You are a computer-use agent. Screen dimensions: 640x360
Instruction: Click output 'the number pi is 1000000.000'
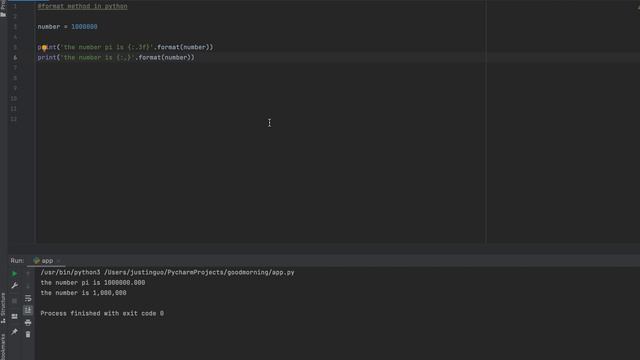click(93, 283)
